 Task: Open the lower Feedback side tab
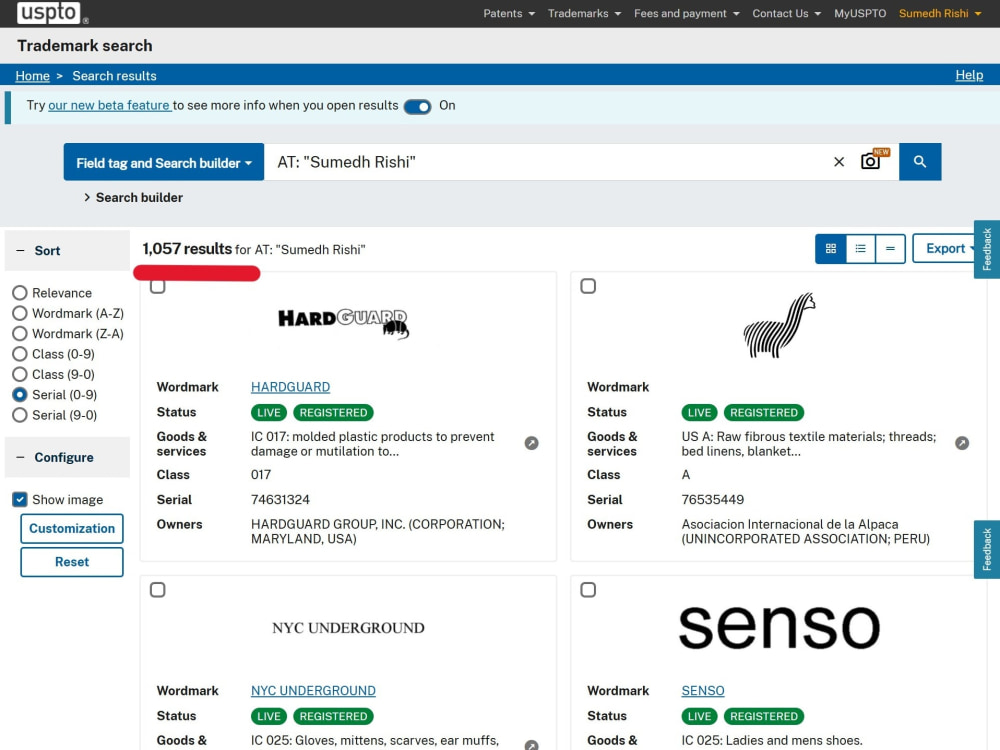pos(987,549)
